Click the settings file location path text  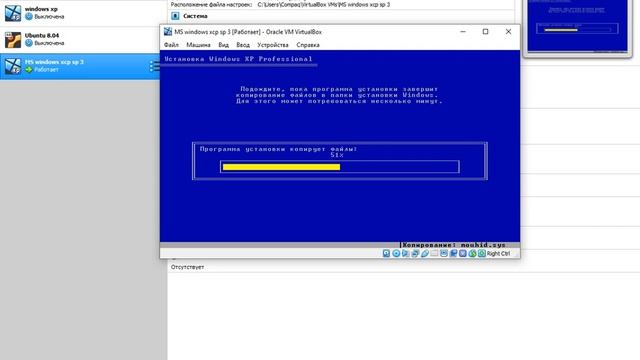point(324,4)
